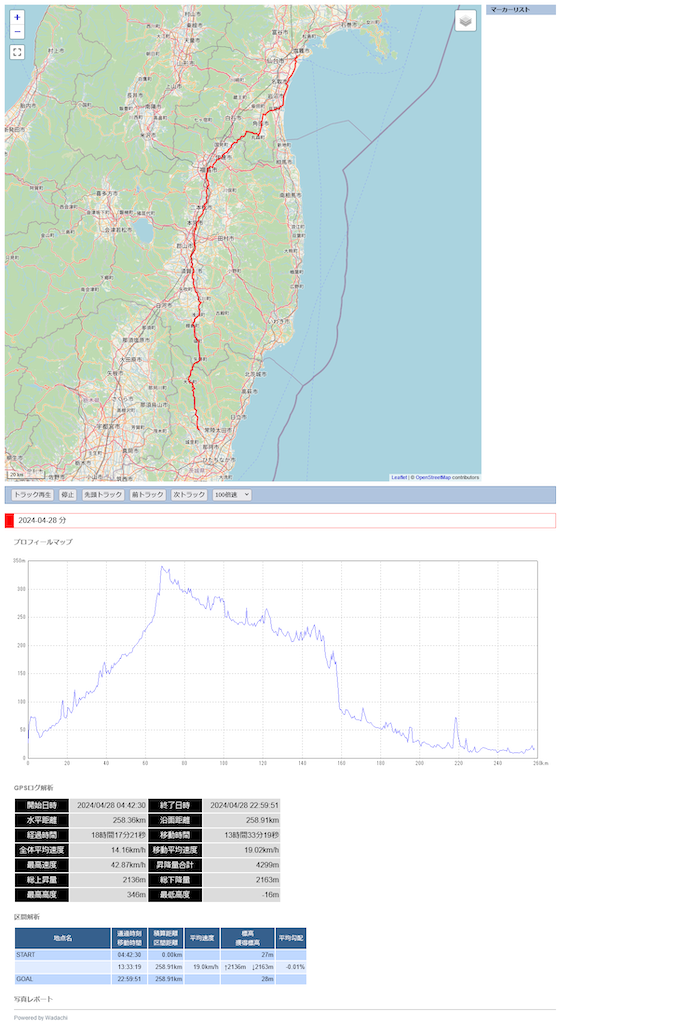The height and width of the screenshot is (1024, 689).
Task: Click the 最高速度 label cell
Action: click(42, 865)
